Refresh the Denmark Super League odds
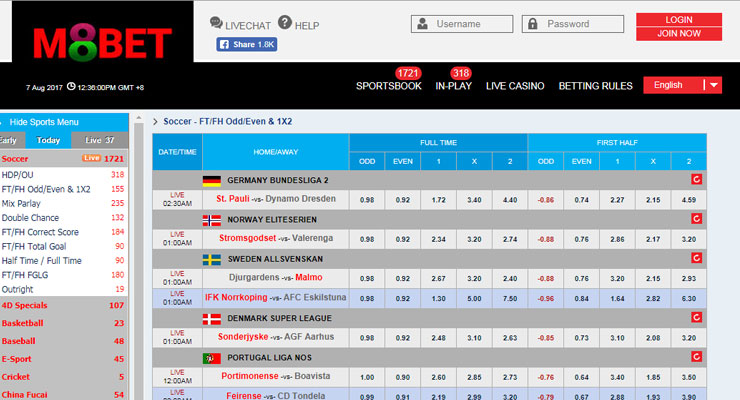The height and width of the screenshot is (400, 740). pos(725,318)
